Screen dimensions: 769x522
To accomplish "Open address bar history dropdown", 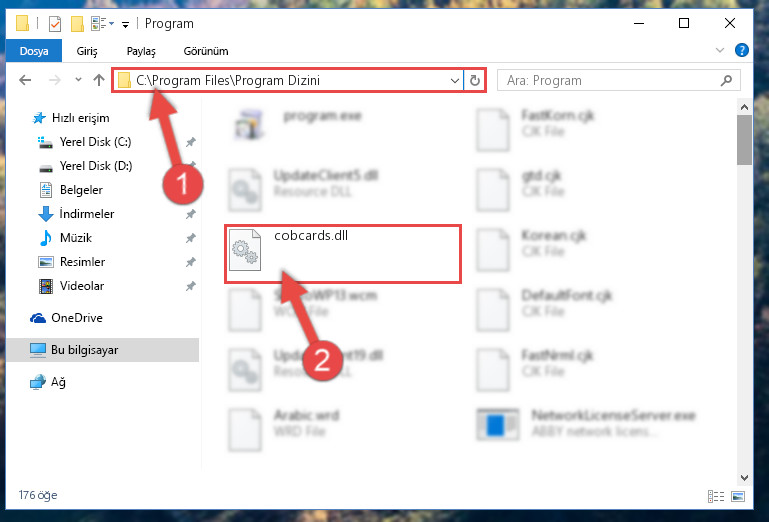I will coord(455,80).
